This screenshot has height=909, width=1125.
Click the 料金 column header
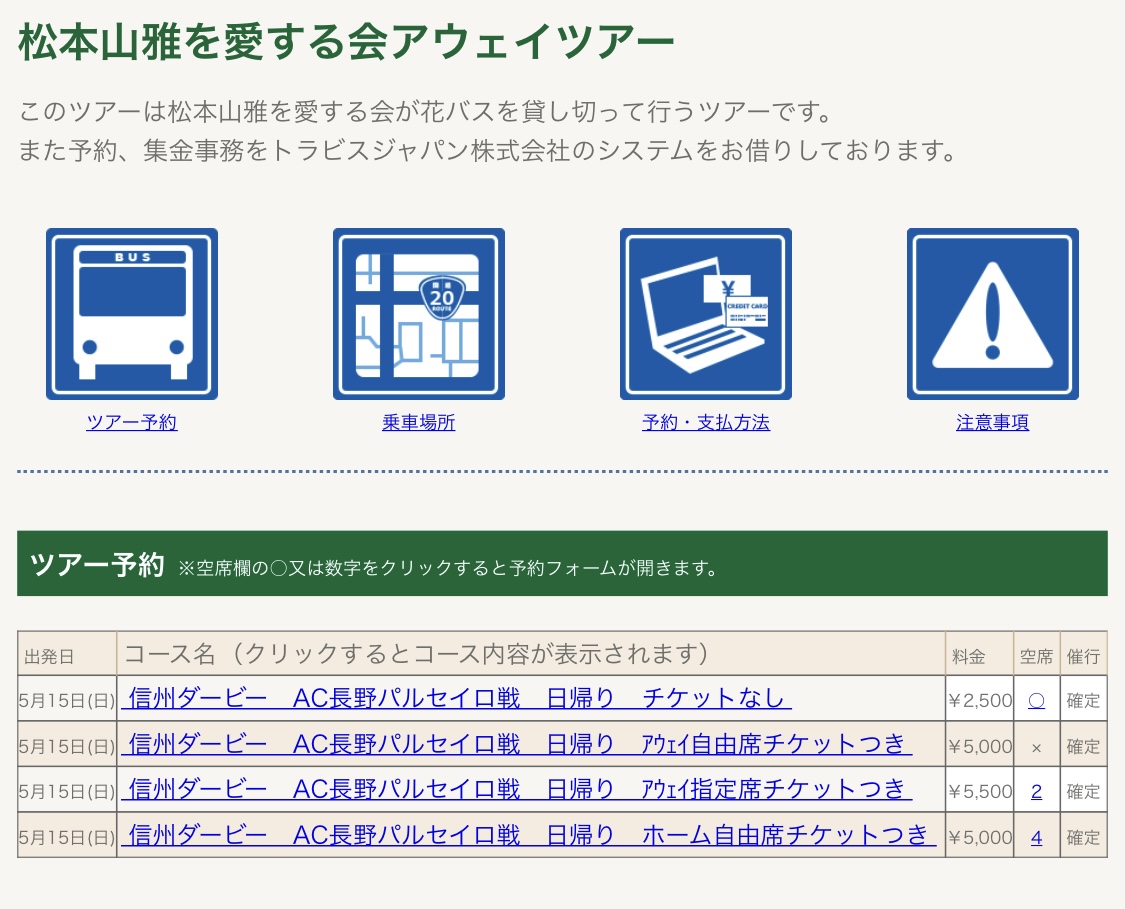click(979, 655)
